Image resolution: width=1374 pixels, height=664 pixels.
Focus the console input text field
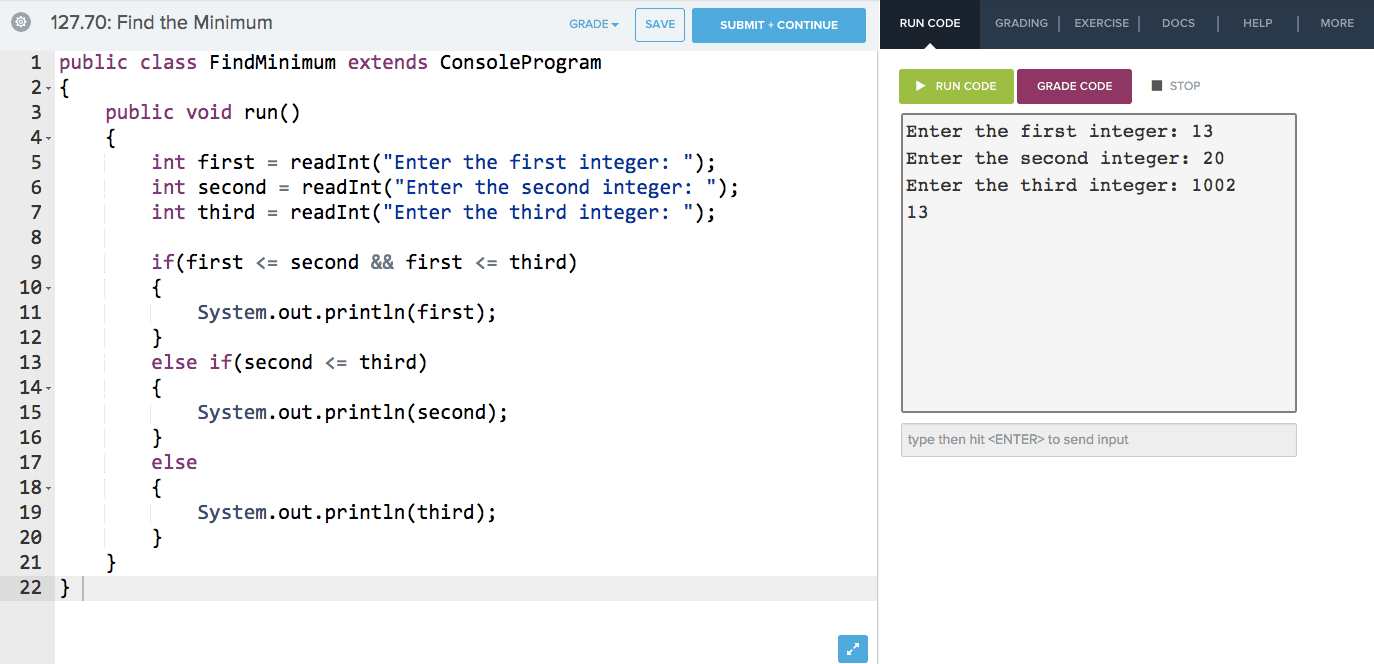(1098, 440)
